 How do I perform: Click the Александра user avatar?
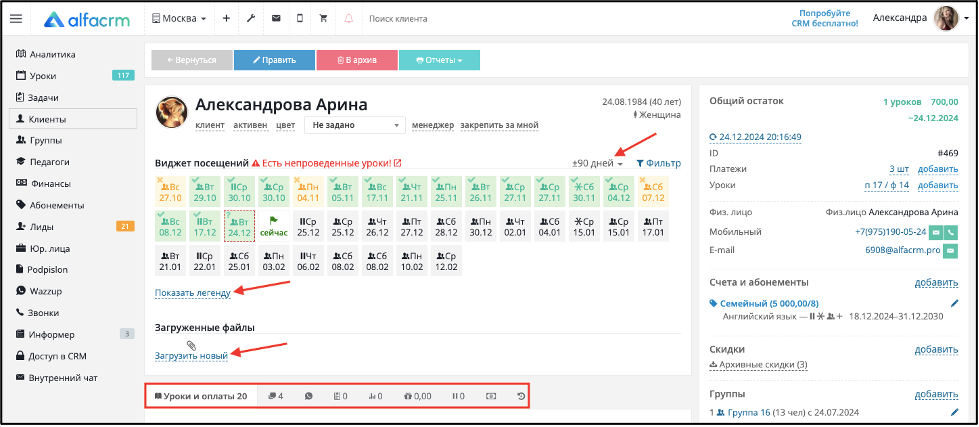945,19
